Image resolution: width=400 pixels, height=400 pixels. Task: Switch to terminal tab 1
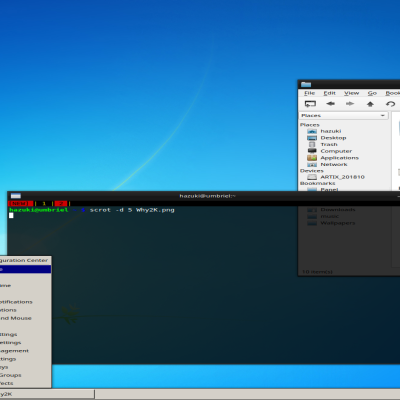pyautogui.click(x=44, y=203)
